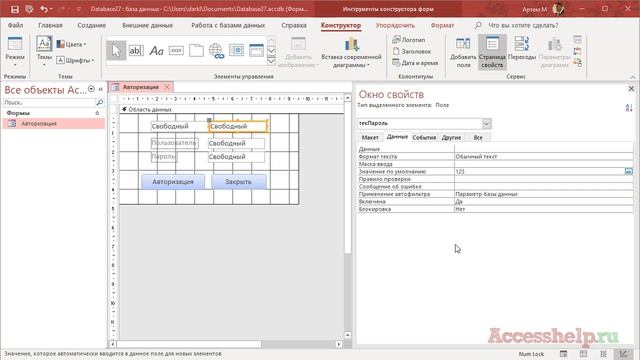Click the Блокировка property value Нет
The image size is (640, 360).
click(544, 209)
